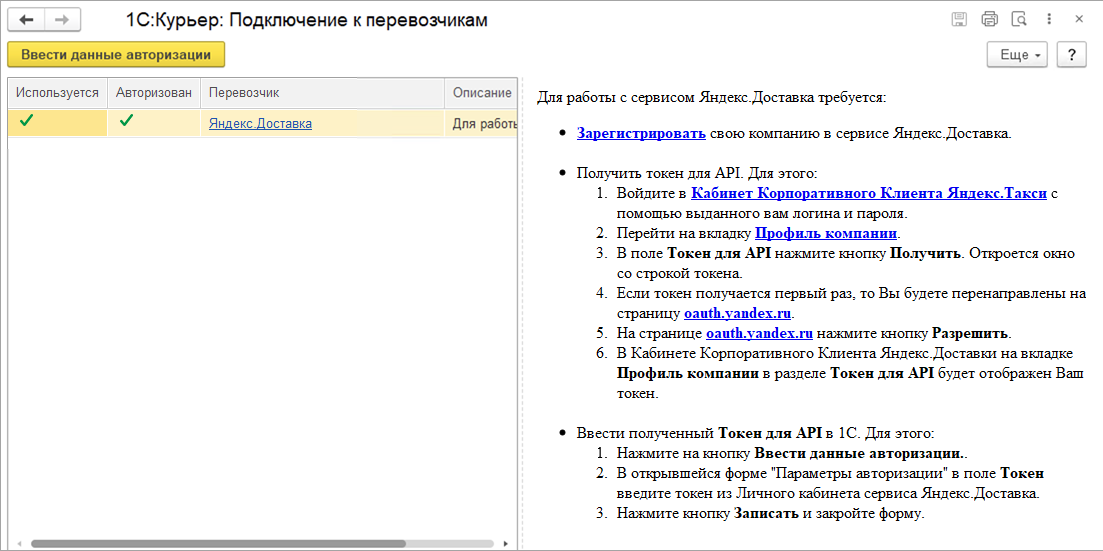1103x551 pixels.
Task: Open the Зарегистрировать link
Action: (642, 134)
